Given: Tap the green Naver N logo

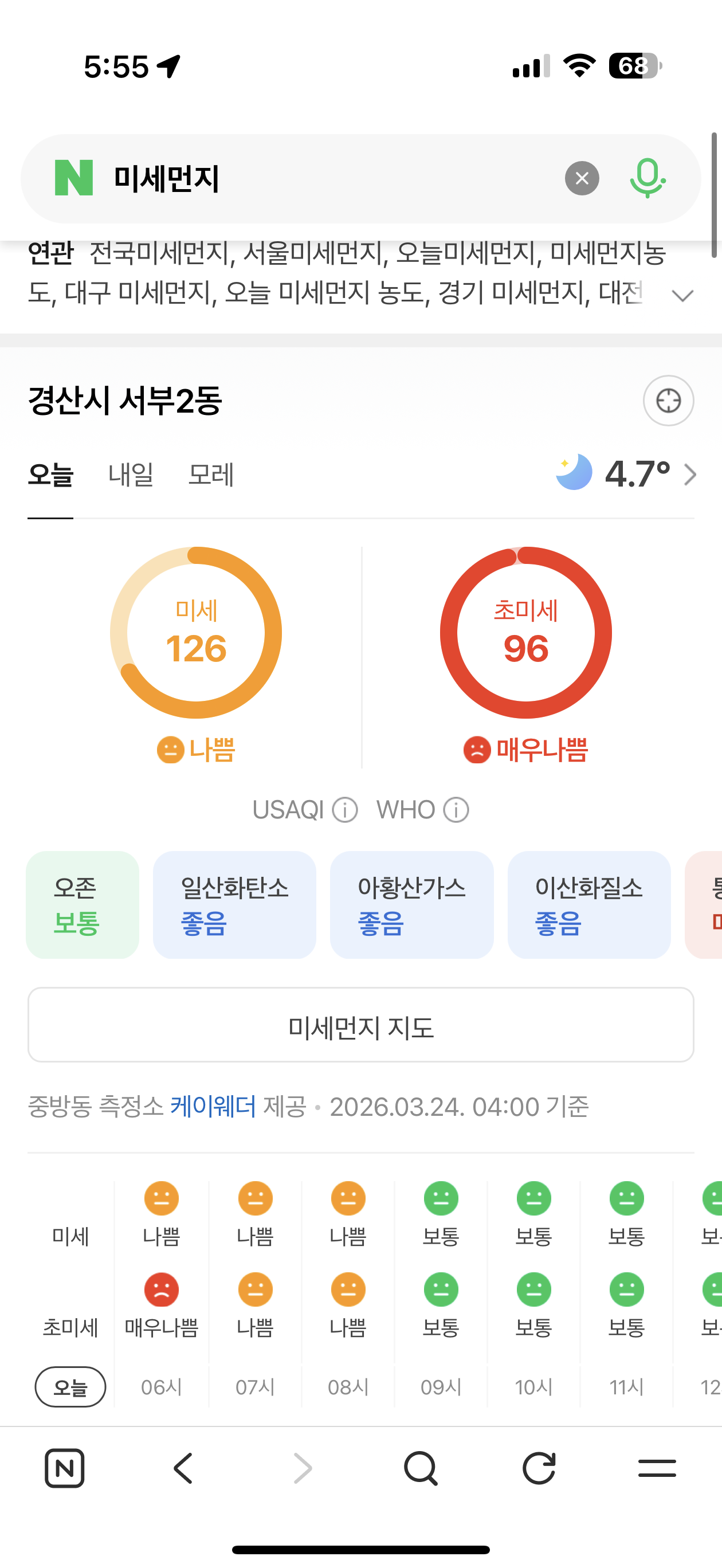Looking at the screenshot, I should coord(74,178).
